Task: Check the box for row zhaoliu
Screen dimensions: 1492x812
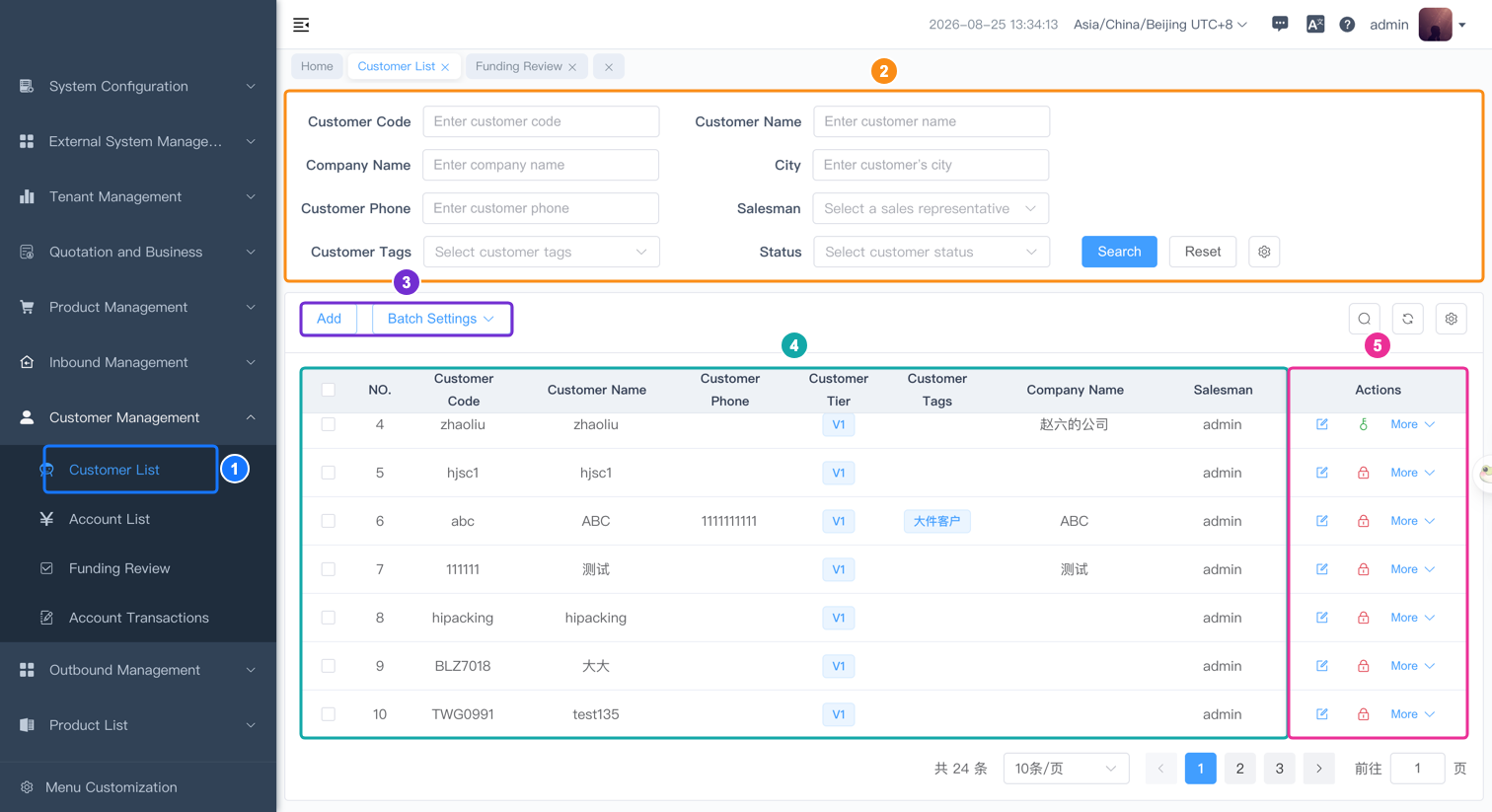Action: click(x=329, y=424)
